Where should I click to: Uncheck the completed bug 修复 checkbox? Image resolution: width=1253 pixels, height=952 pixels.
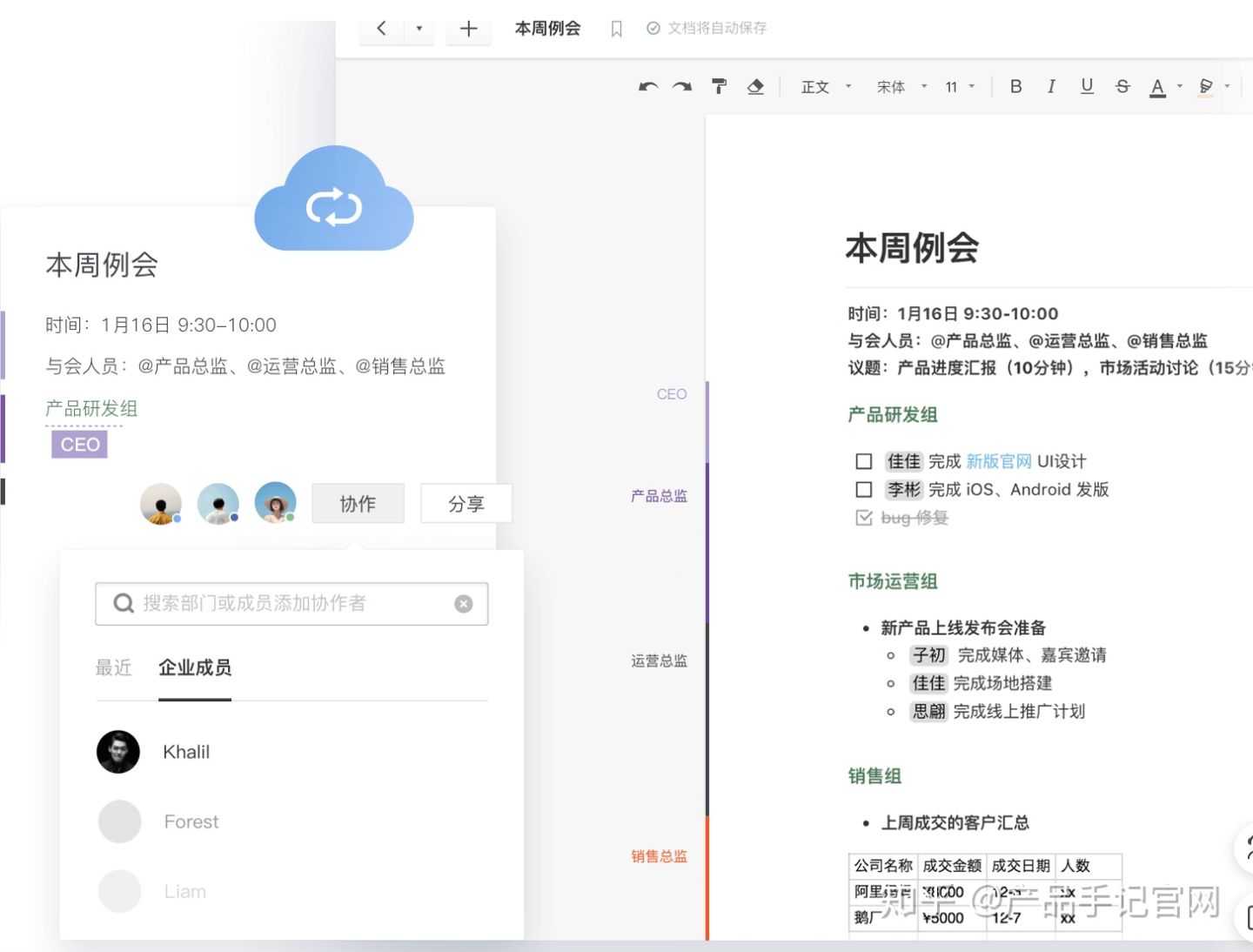864,517
